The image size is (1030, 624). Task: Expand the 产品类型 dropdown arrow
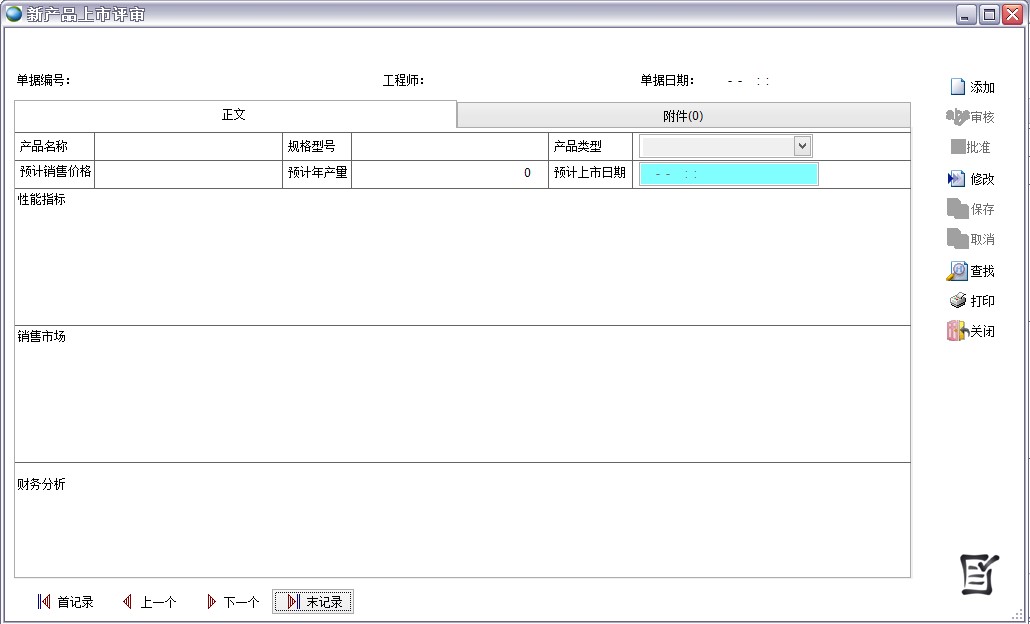click(802, 147)
